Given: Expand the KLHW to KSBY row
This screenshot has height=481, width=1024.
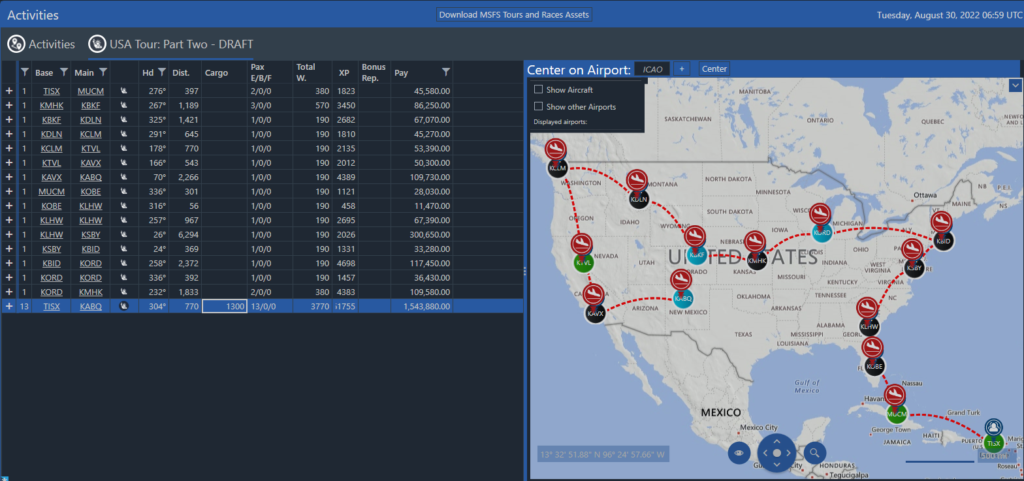Looking at the screenshot, I should click(9, 235).
